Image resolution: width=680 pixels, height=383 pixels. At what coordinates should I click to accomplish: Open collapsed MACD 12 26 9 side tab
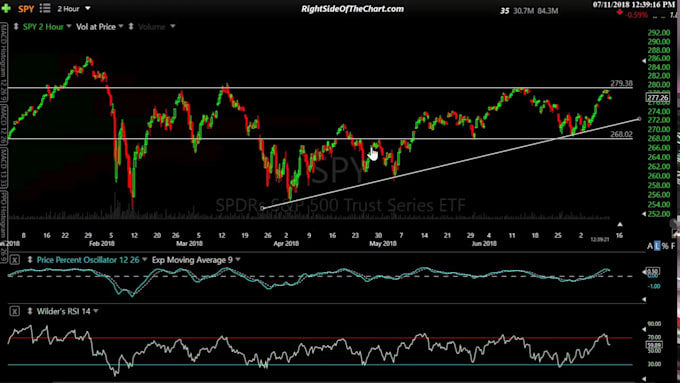click(3, 125)
